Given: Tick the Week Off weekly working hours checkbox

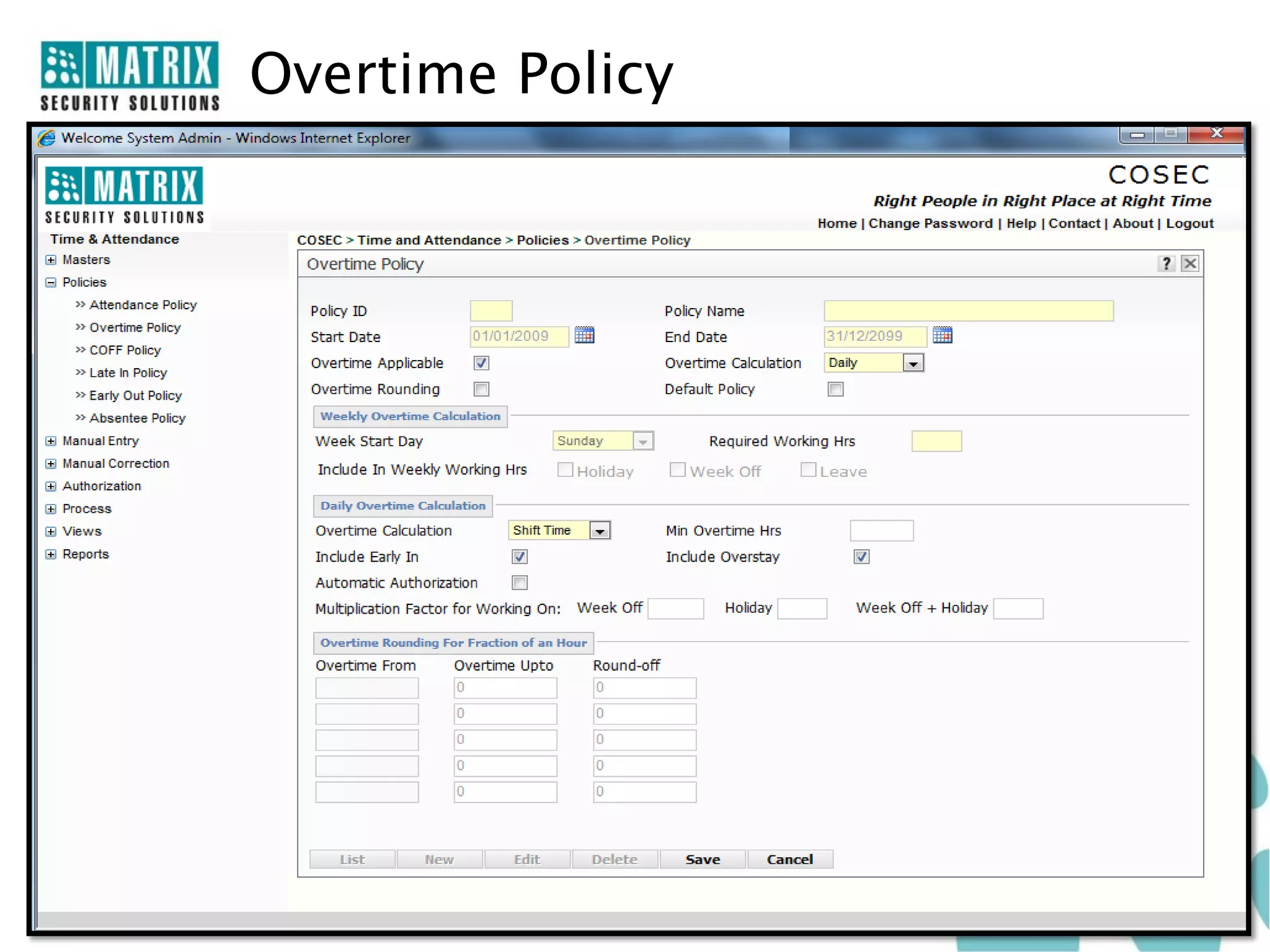Looking at the screenshot, I should pos(677,470).
